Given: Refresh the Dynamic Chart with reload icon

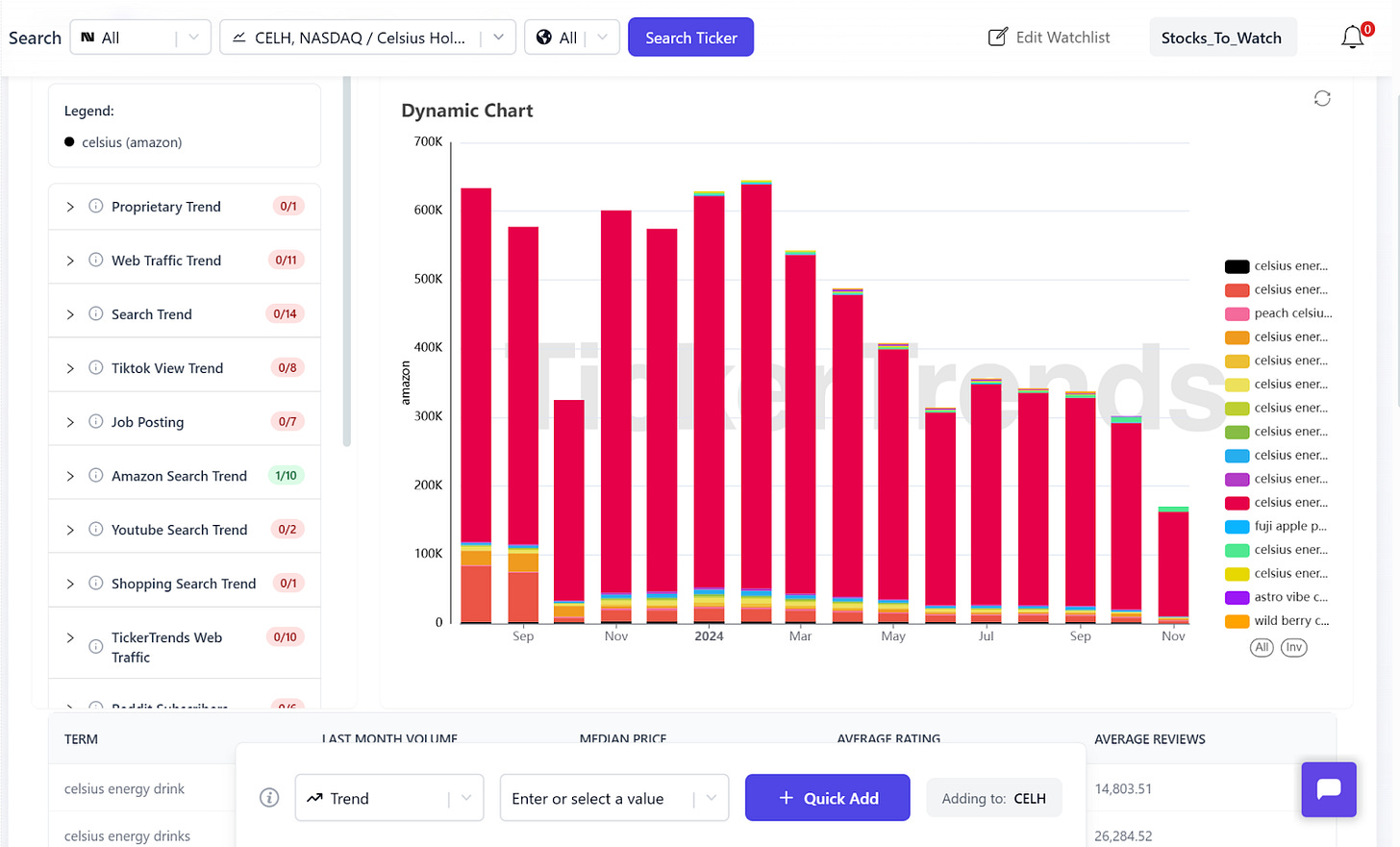Looking at the screenshot, I should pyautogui.click(x=1322, y=98).
